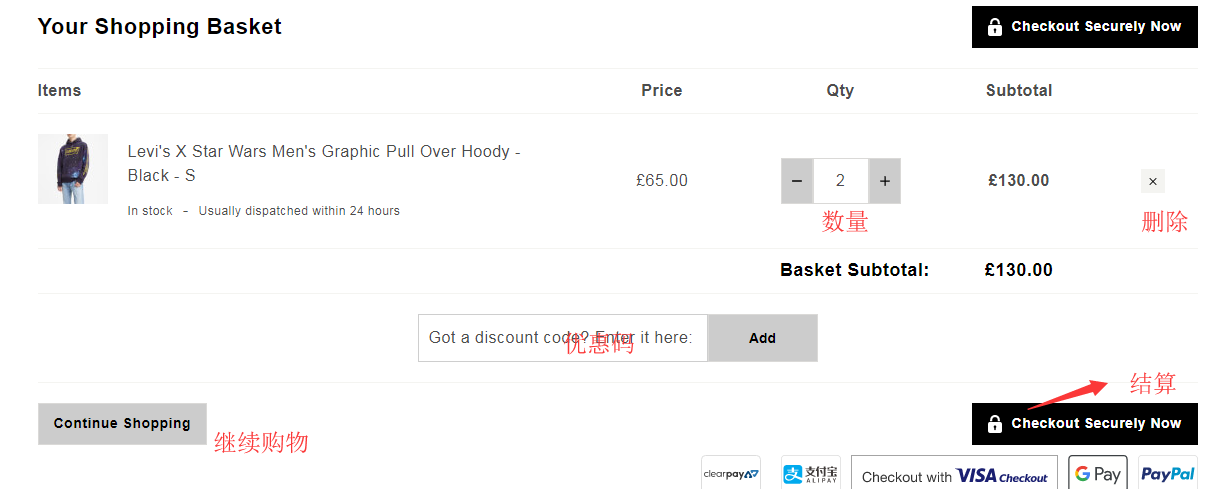Click the Continue Shopping button
This screenshot has height=489, width=1211.
(x=122, y=424)
